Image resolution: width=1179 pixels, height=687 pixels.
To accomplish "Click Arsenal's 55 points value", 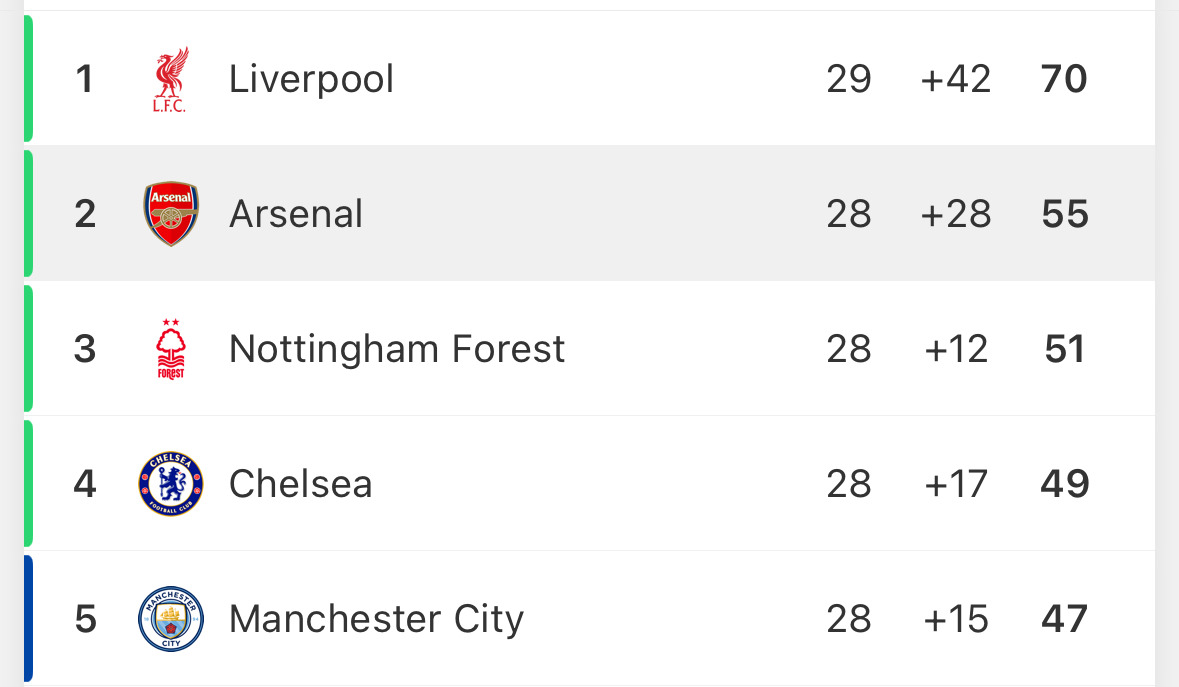I will pos(1065,214).
